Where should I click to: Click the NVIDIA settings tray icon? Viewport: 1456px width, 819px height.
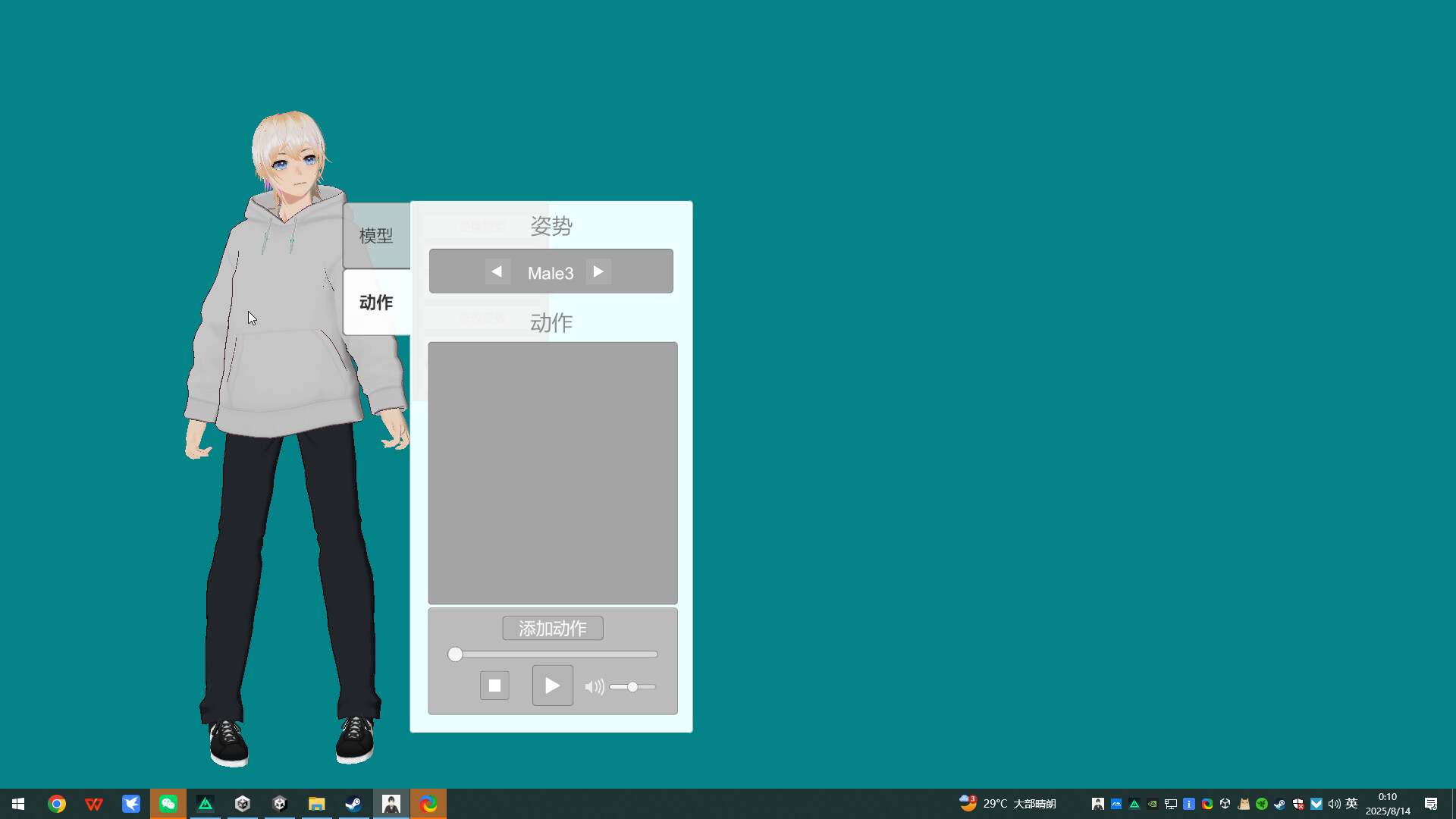(x=1153, y=803)
